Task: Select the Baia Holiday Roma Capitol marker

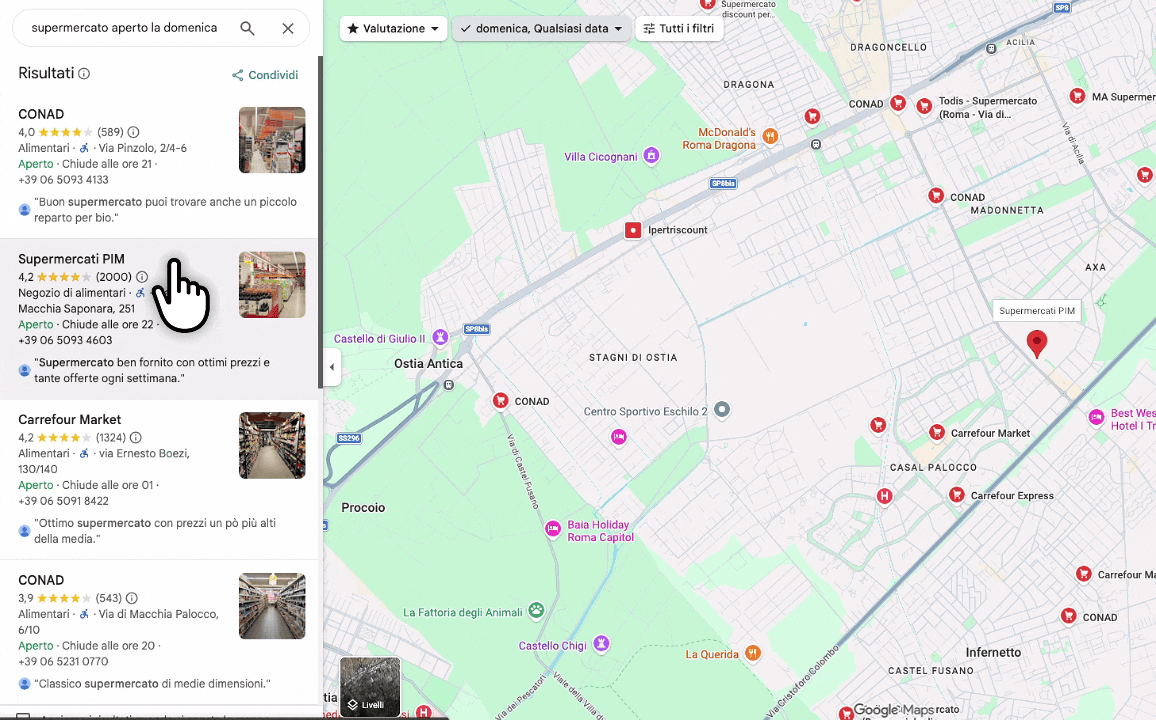Action: [x=552, y=528]
